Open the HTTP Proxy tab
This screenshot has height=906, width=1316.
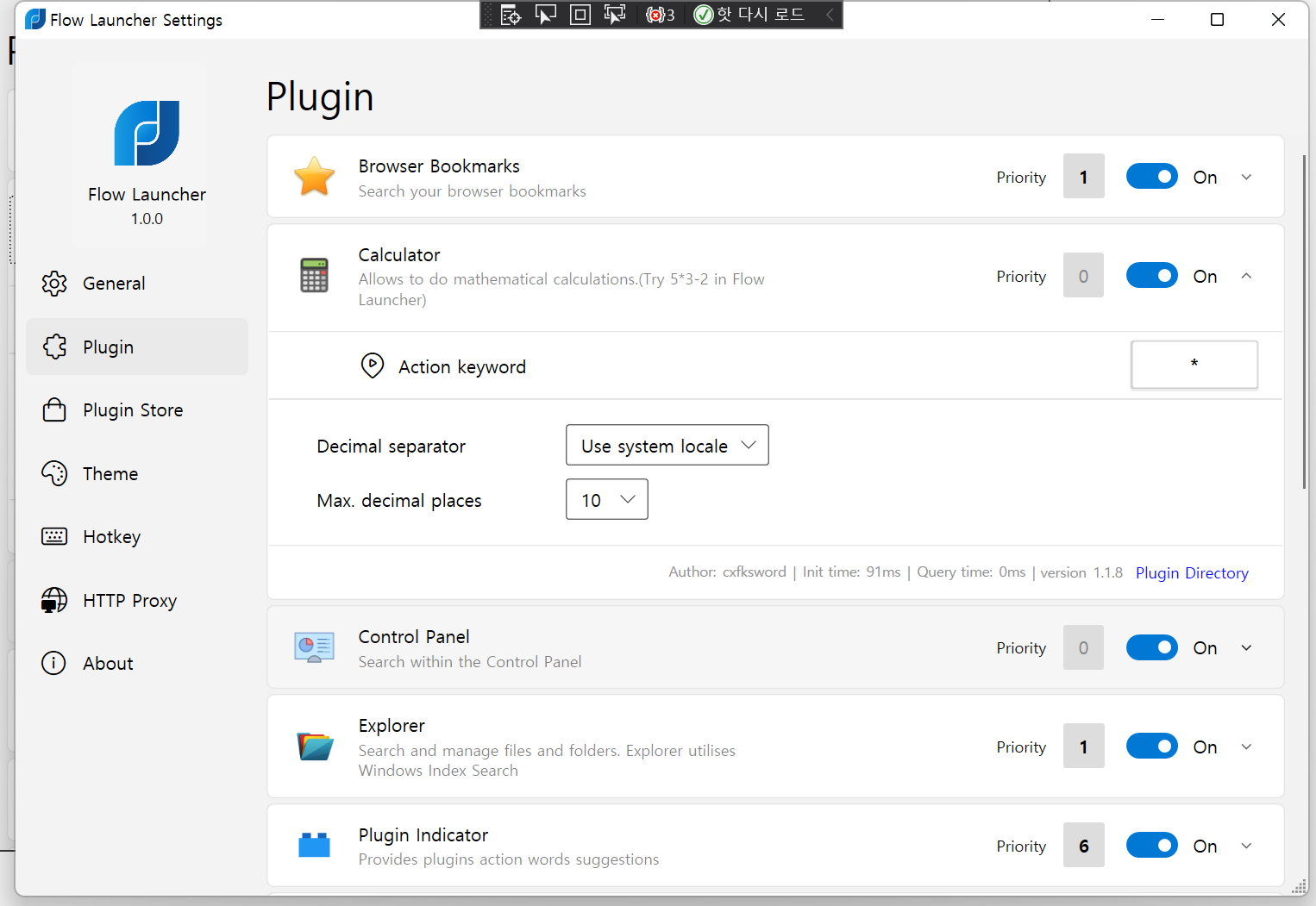coord(137,600)
